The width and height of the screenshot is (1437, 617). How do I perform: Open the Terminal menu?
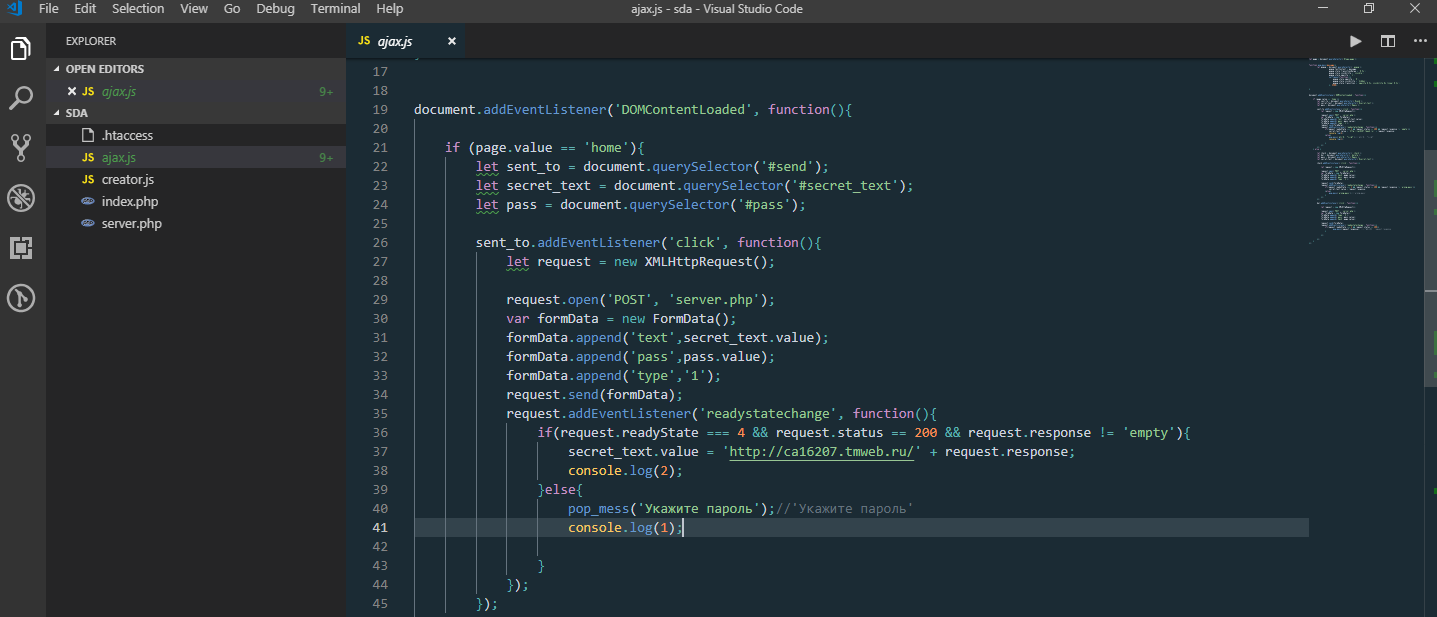tap(336, 9)
